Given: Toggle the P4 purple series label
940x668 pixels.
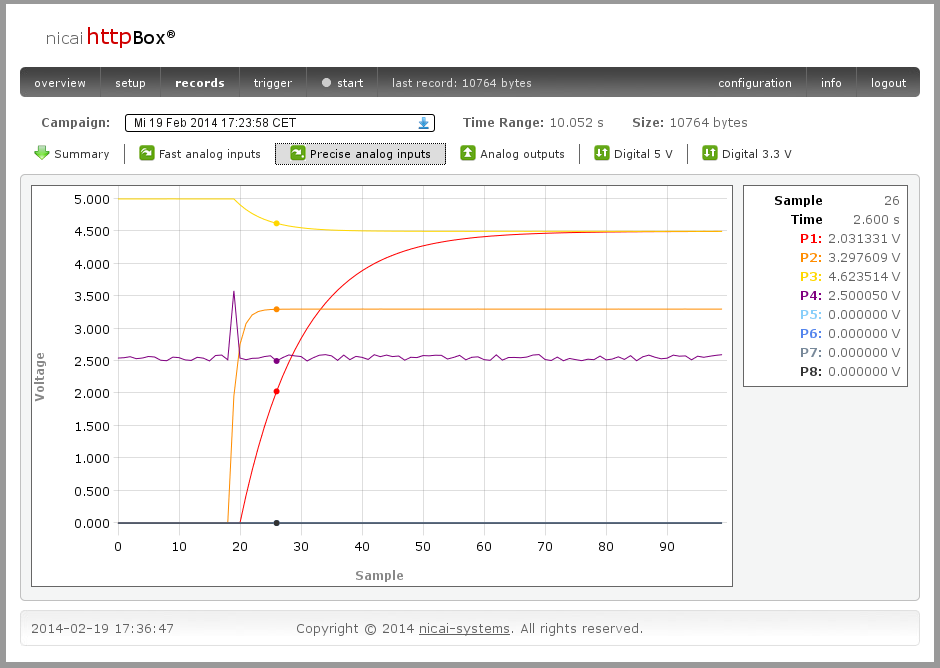Looking at the screenshot, I should 810,295.
